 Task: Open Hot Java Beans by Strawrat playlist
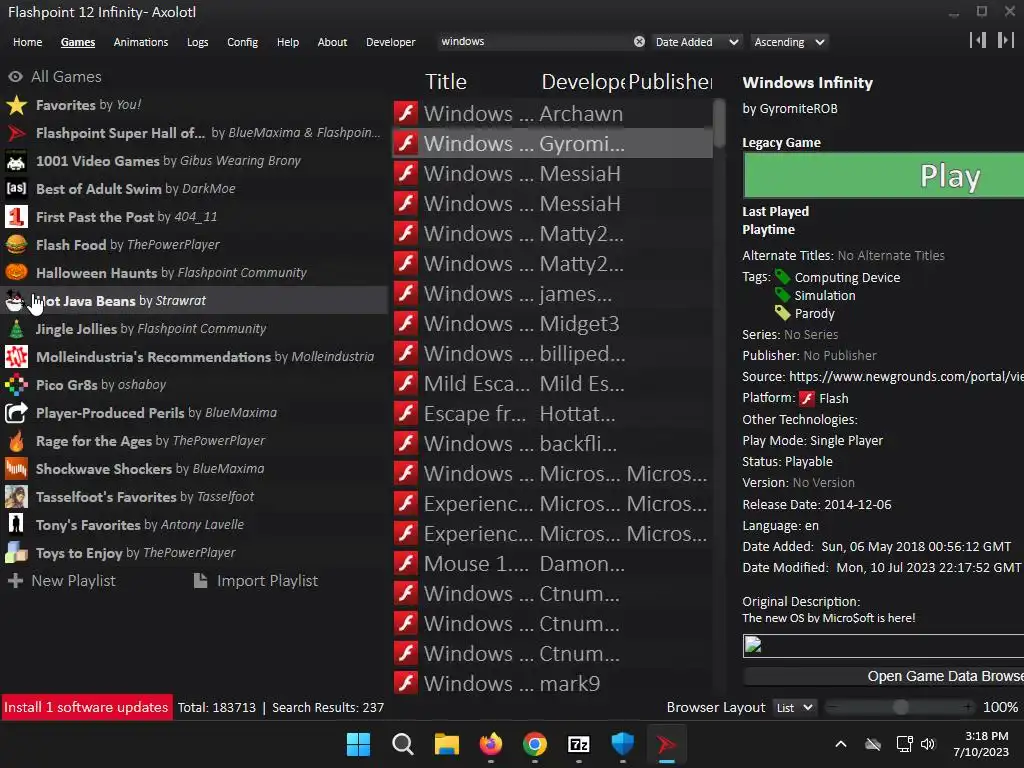[x=195, y=300]
